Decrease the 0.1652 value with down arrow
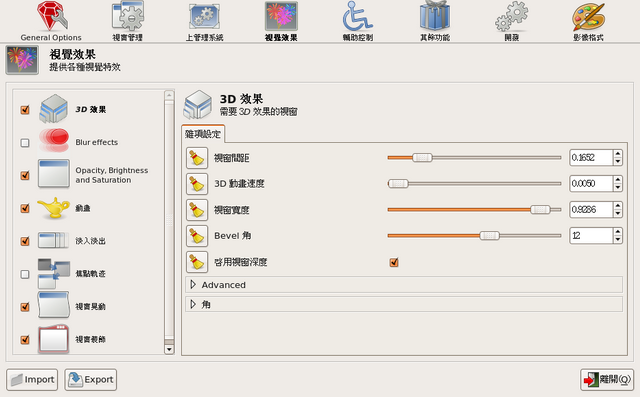 618,162
